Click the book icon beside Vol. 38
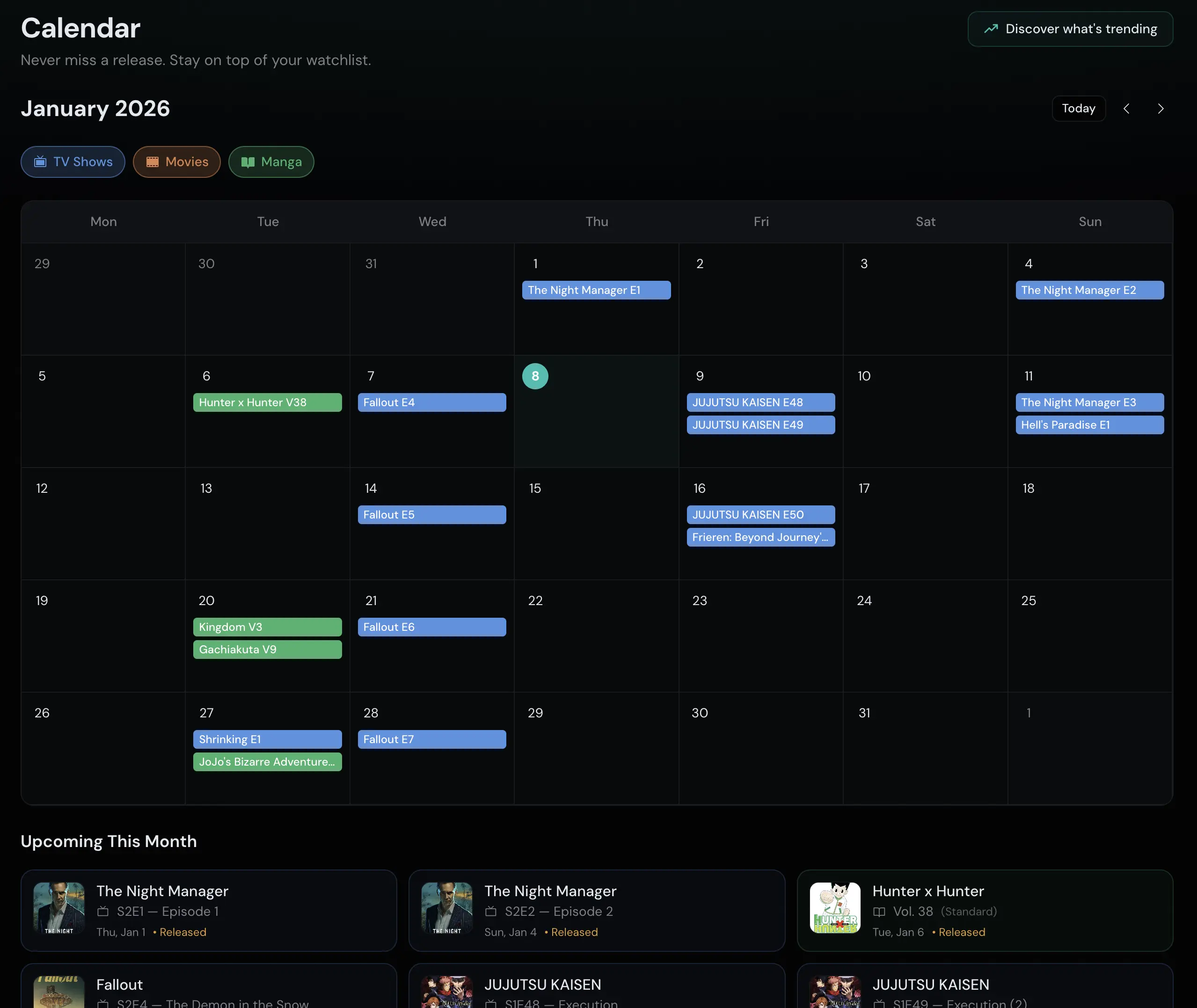 click(879, 912)
